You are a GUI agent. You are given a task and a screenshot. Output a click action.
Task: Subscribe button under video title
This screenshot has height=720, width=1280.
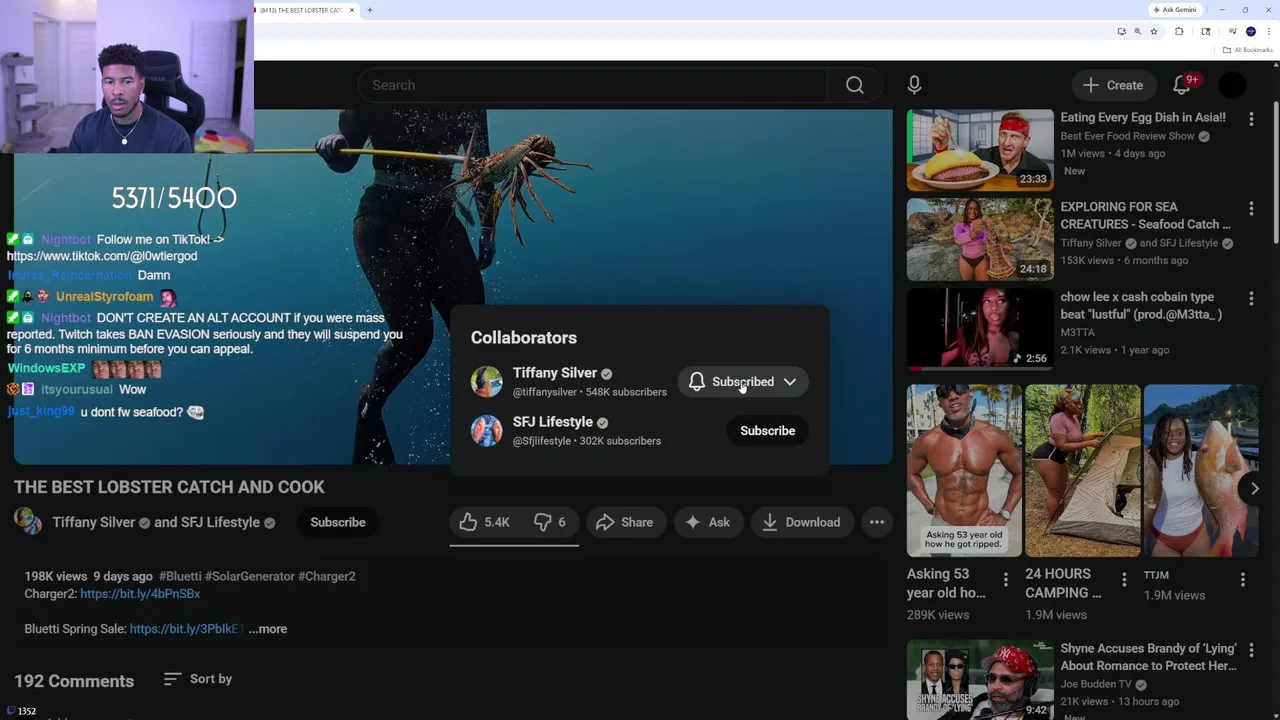pos(338,522)
